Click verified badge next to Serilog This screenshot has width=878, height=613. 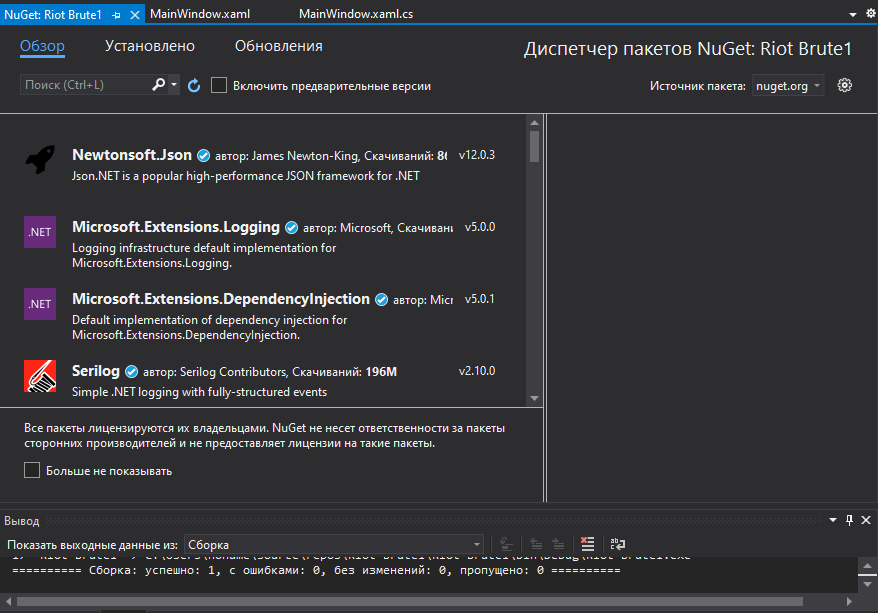point(132,372)
